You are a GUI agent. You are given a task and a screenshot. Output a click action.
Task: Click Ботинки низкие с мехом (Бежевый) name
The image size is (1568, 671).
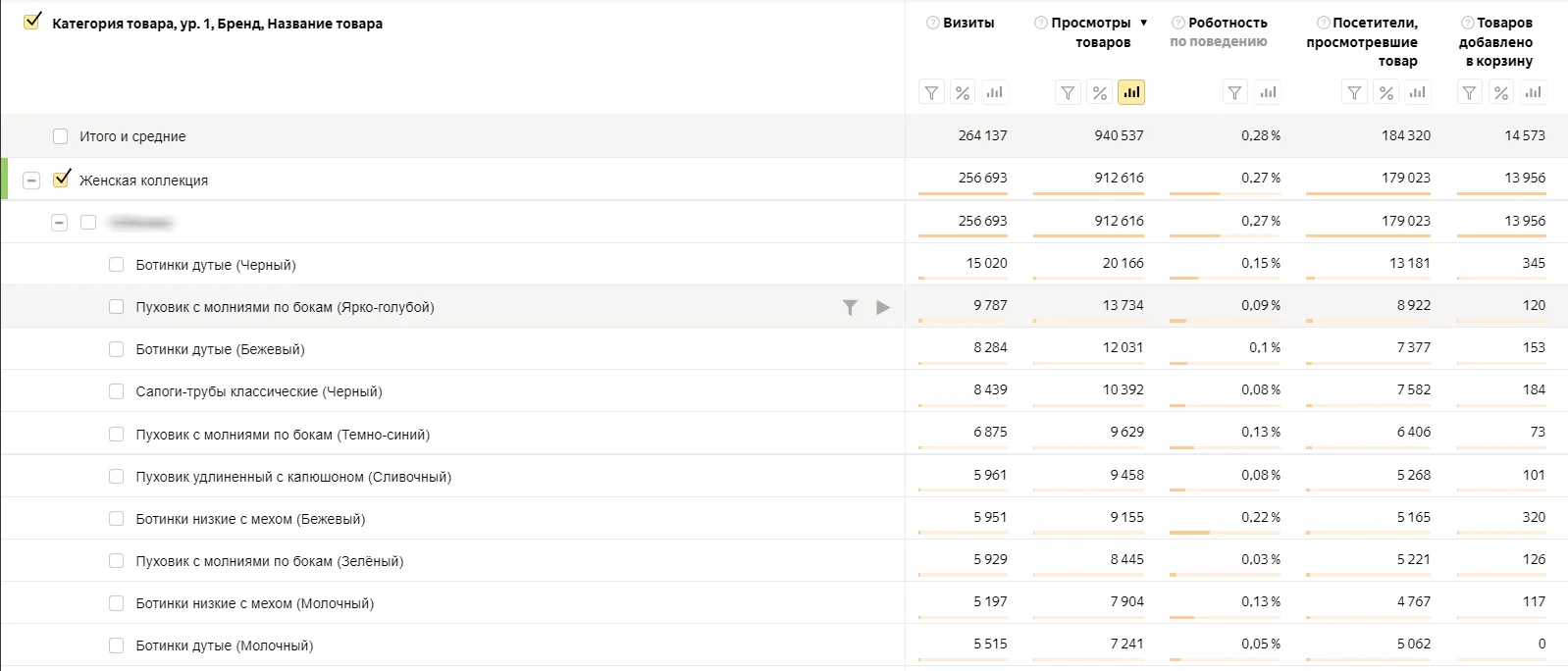pyautogui.click(x=250, y=519)
